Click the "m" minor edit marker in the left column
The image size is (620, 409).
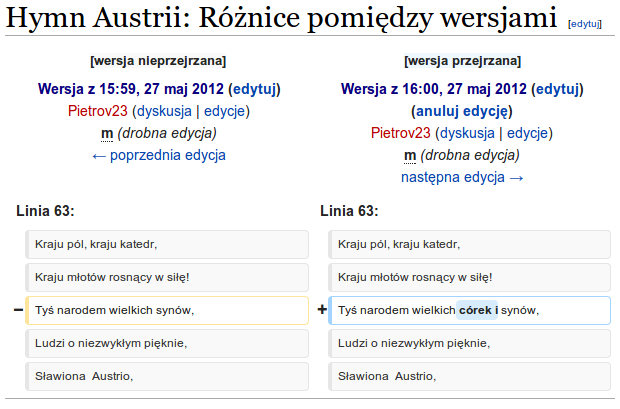106,133
